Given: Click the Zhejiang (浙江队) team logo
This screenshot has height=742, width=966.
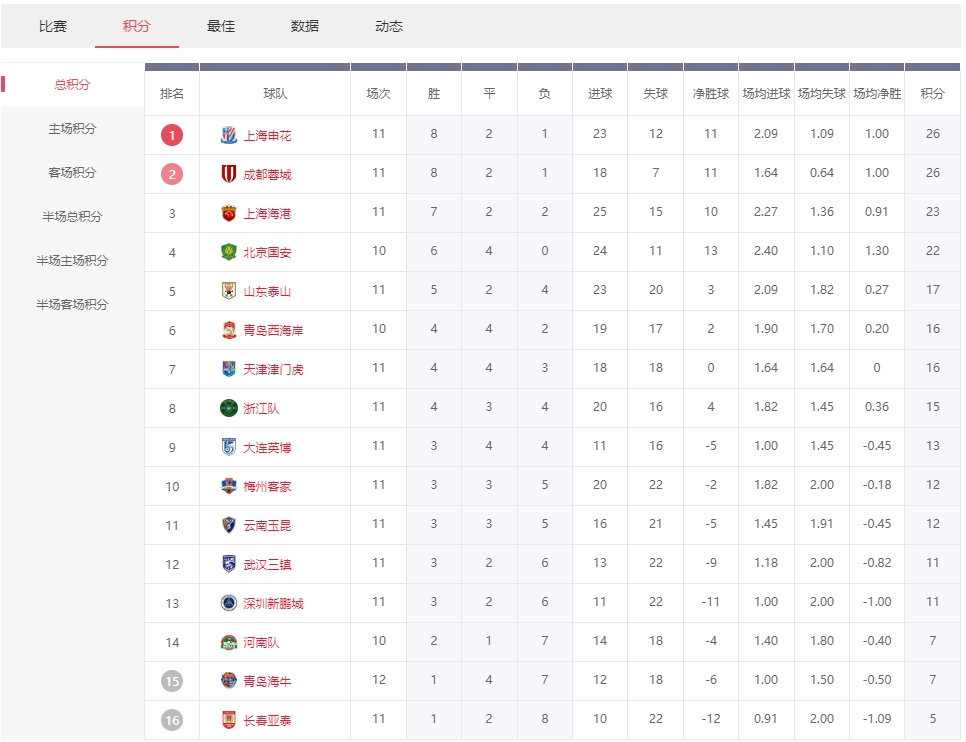Looking at the screenshot, I should coord(229,408).
